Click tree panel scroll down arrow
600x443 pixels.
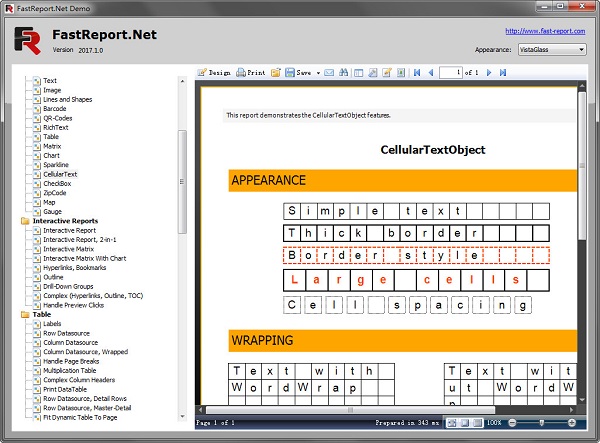pyautogui.click(x=182, y=417)
